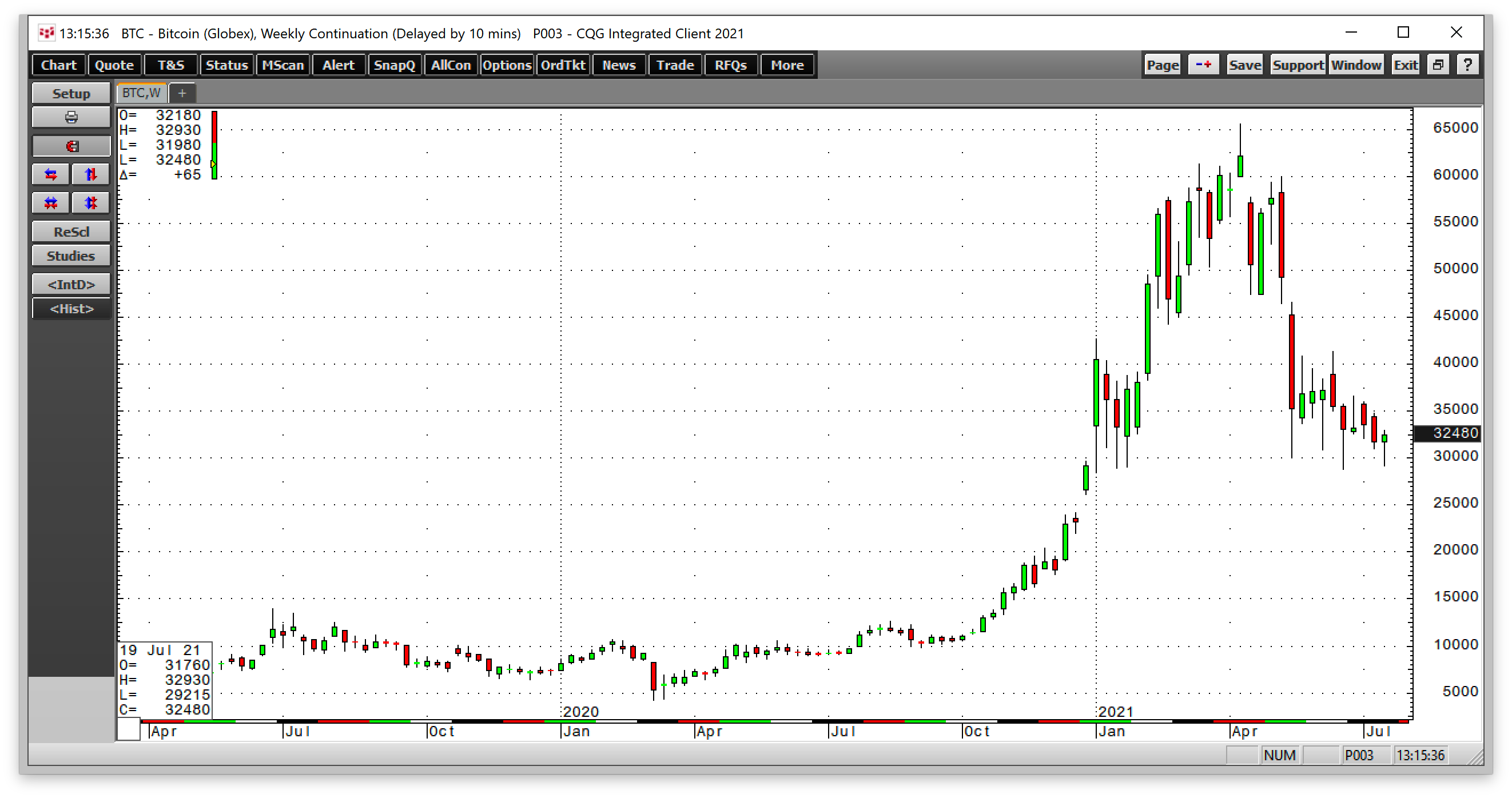Viewport: 1512px width, 798px height.
Task: Open the RFQs toolbar button
Action: pos(731,65)
